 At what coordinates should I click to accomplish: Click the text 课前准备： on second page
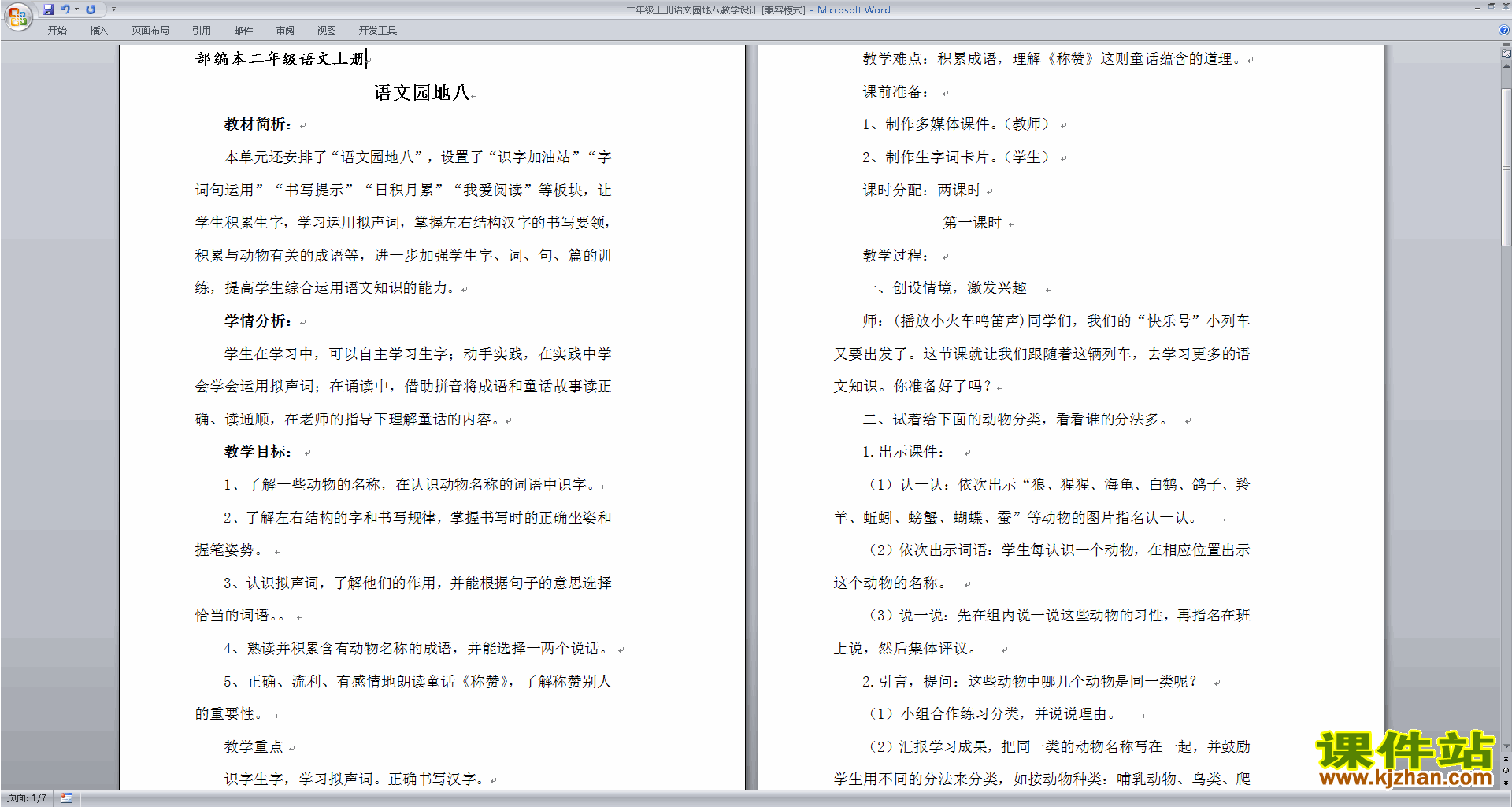pyautogui.click(x=895, y=92)
